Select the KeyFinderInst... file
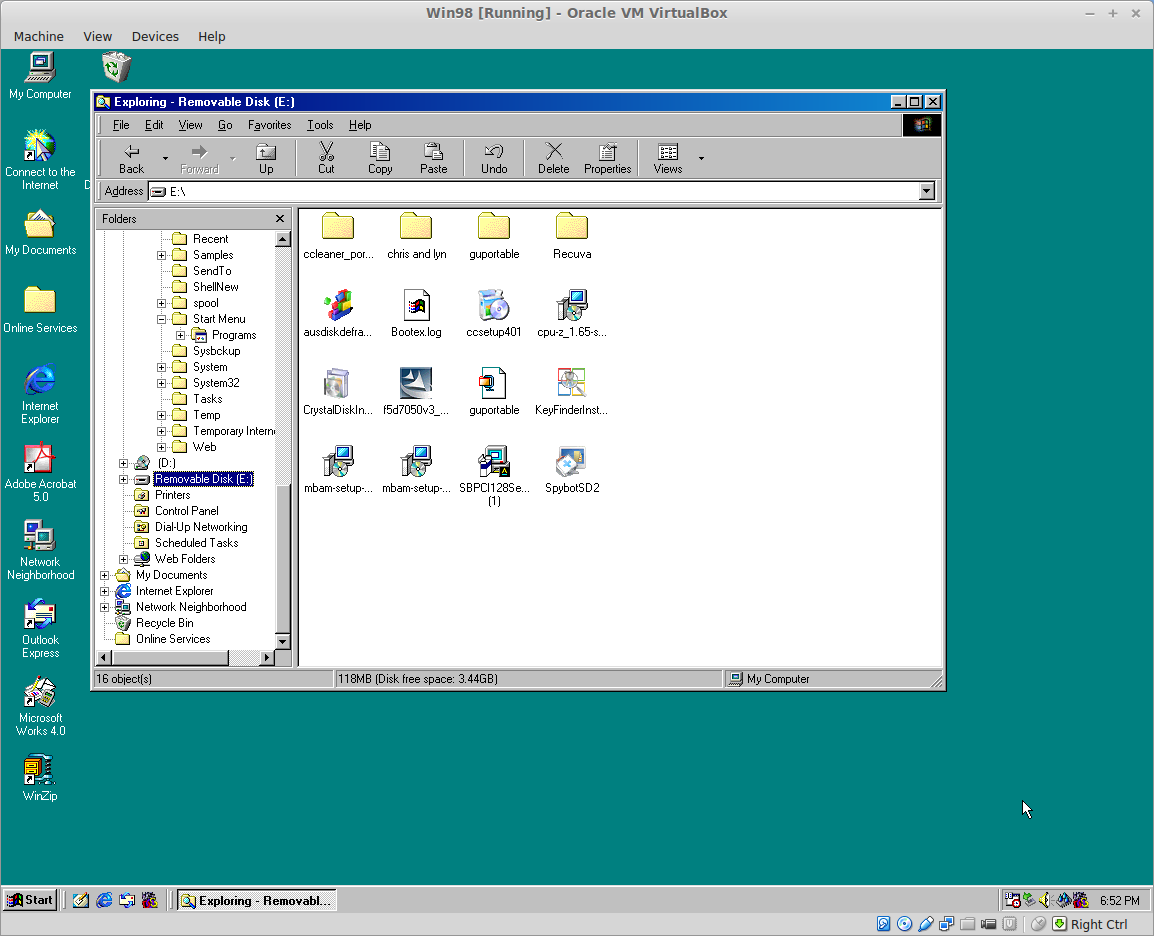This screenshot has height=936, width=1154. click(572, 392)
